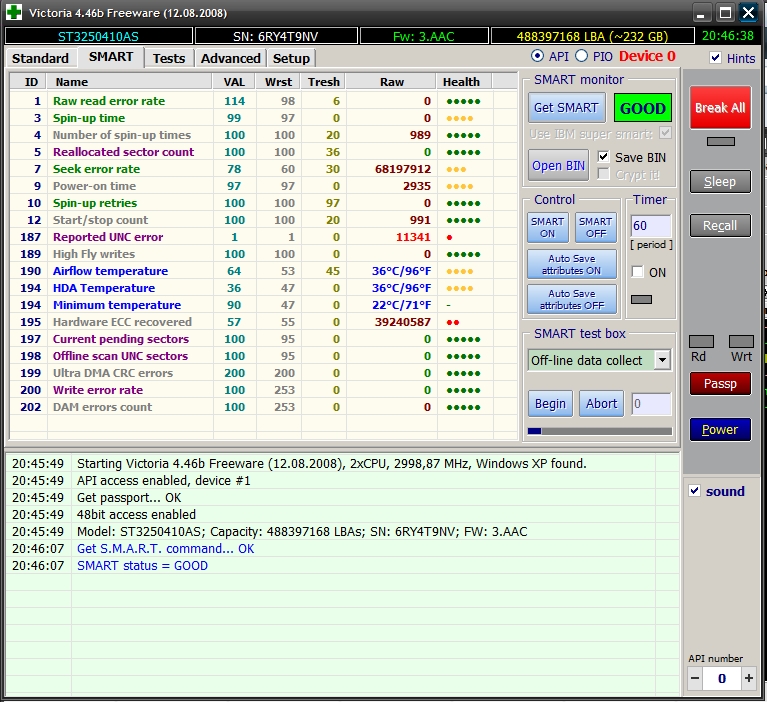Click the VAL column header
Screen dimensions: 767x702
234,82
